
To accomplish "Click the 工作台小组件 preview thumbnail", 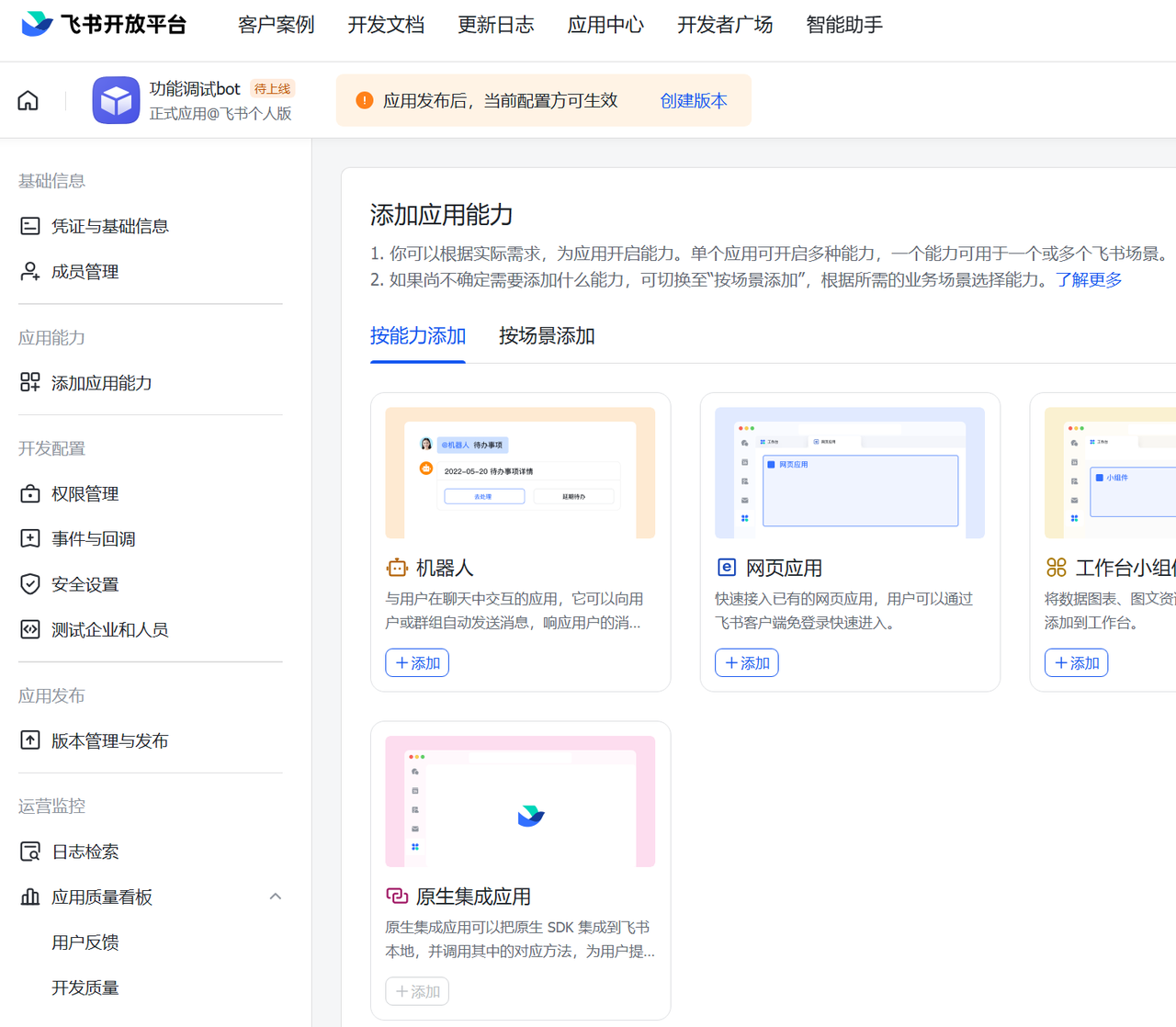I will coord(1111,473).
